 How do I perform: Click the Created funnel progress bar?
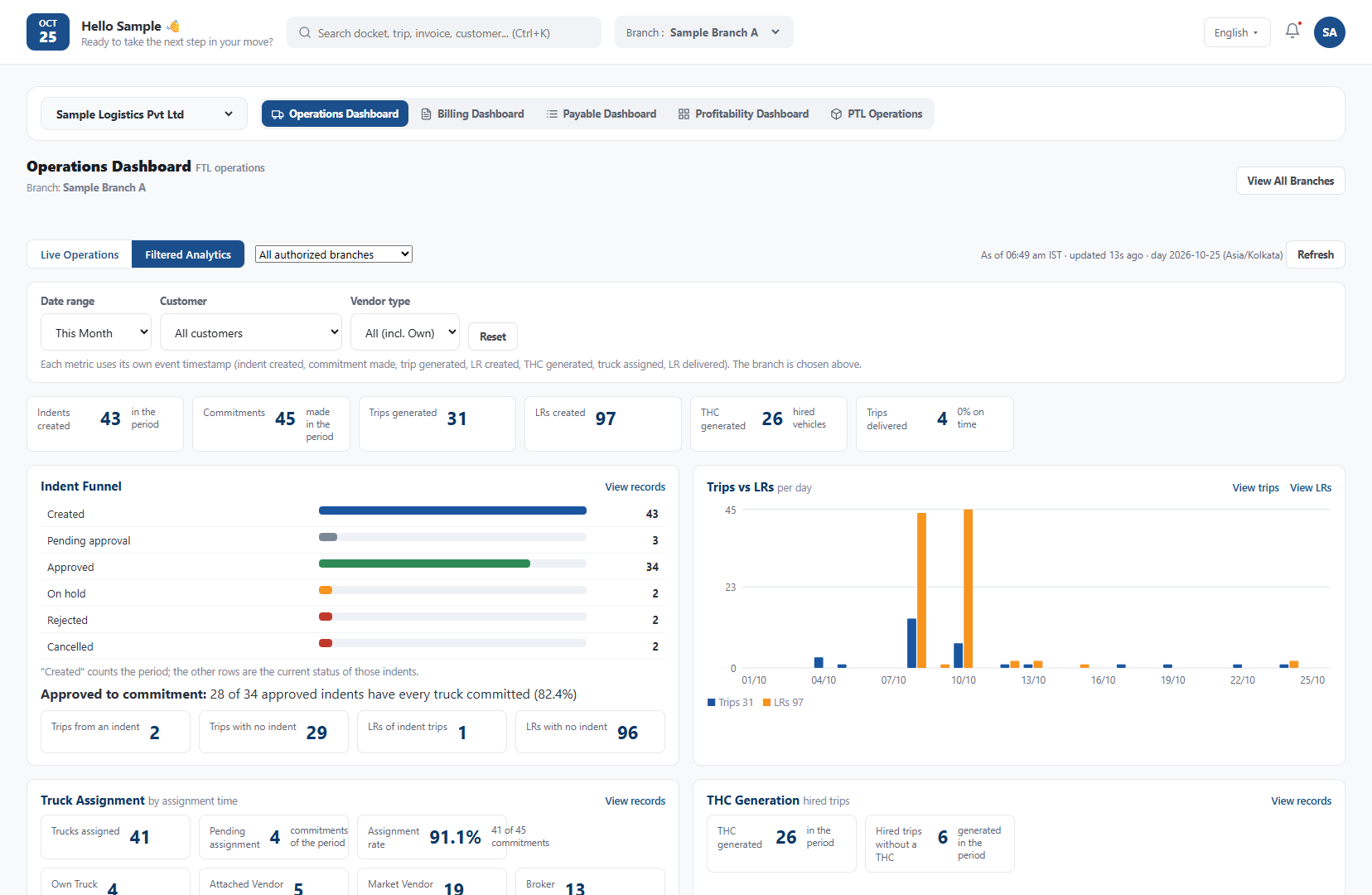tap(452, 510)
